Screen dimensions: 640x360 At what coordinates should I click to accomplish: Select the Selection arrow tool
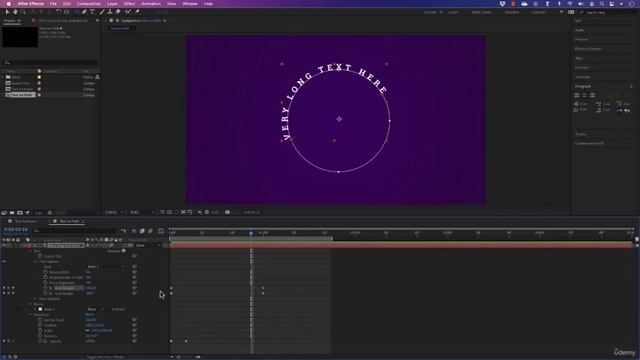coord(7,12)
